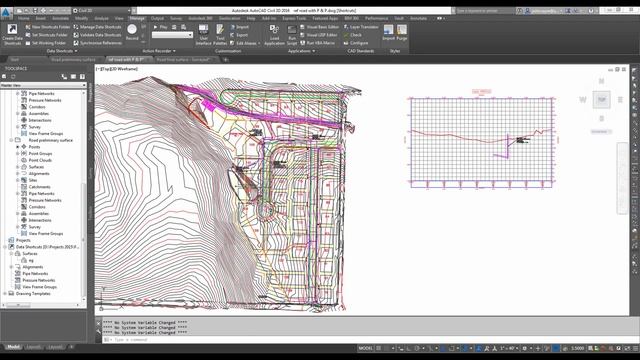Click new drawing plus tab button
The height and width of the screenshot is (360, 640).
tap(225, 60)
